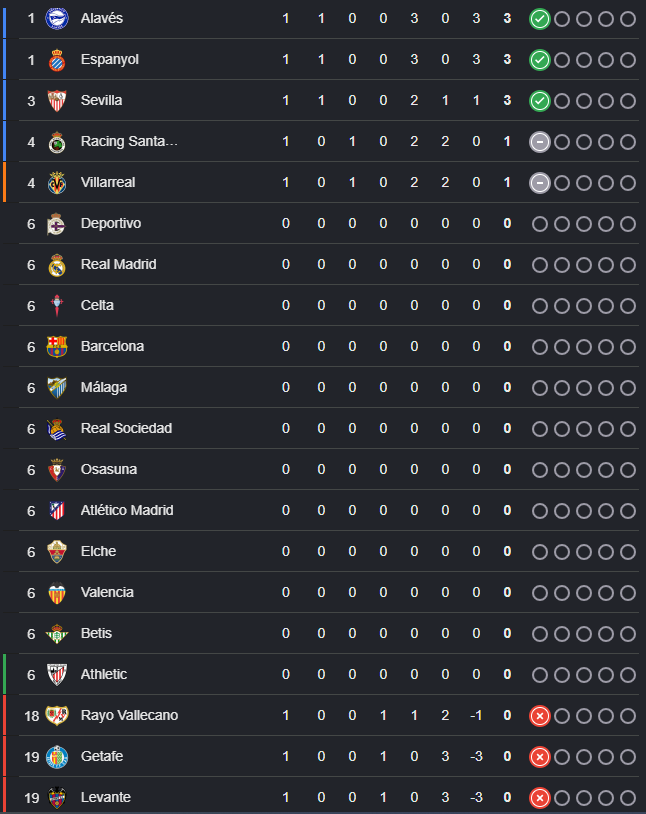The width and height of the screenshot is (646, 814).
Task: Select the Osasuna table row name
Action: [109, 469]
